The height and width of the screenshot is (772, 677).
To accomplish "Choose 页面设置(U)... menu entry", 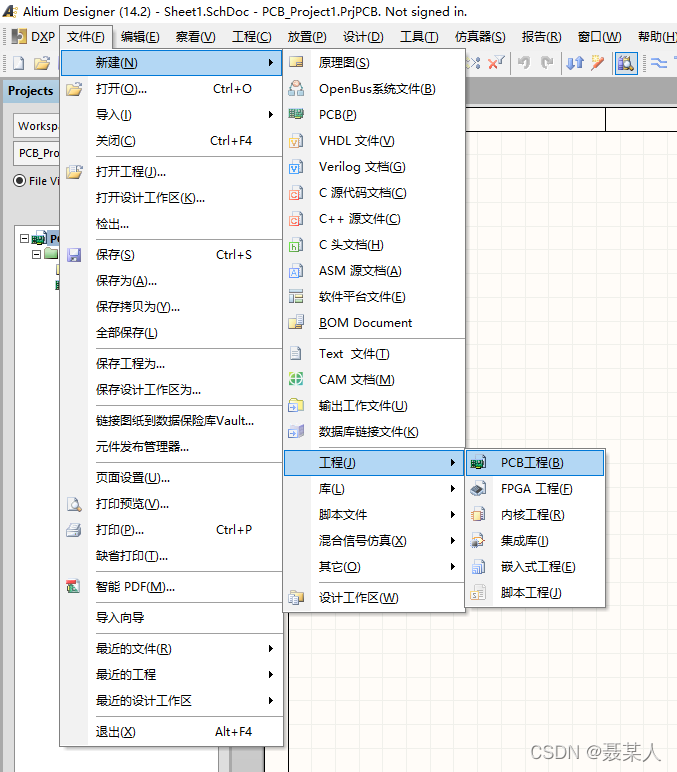I will pyautogui.click(x=172, y=478).
